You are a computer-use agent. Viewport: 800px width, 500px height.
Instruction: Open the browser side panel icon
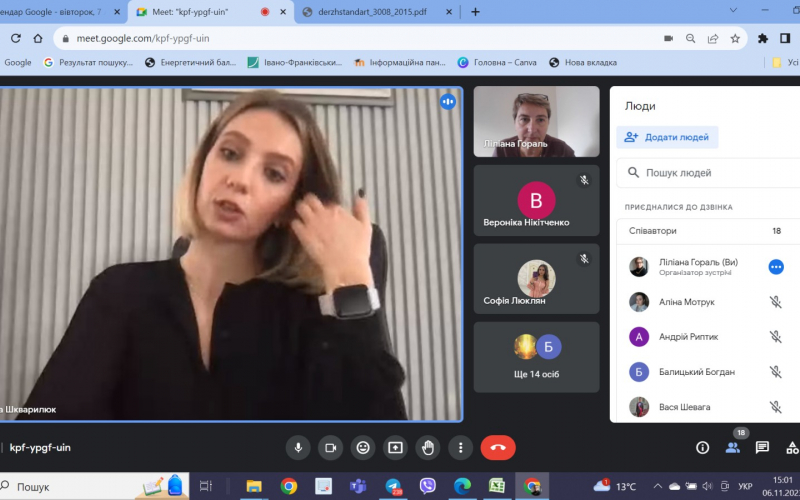(x=785, y=38)
